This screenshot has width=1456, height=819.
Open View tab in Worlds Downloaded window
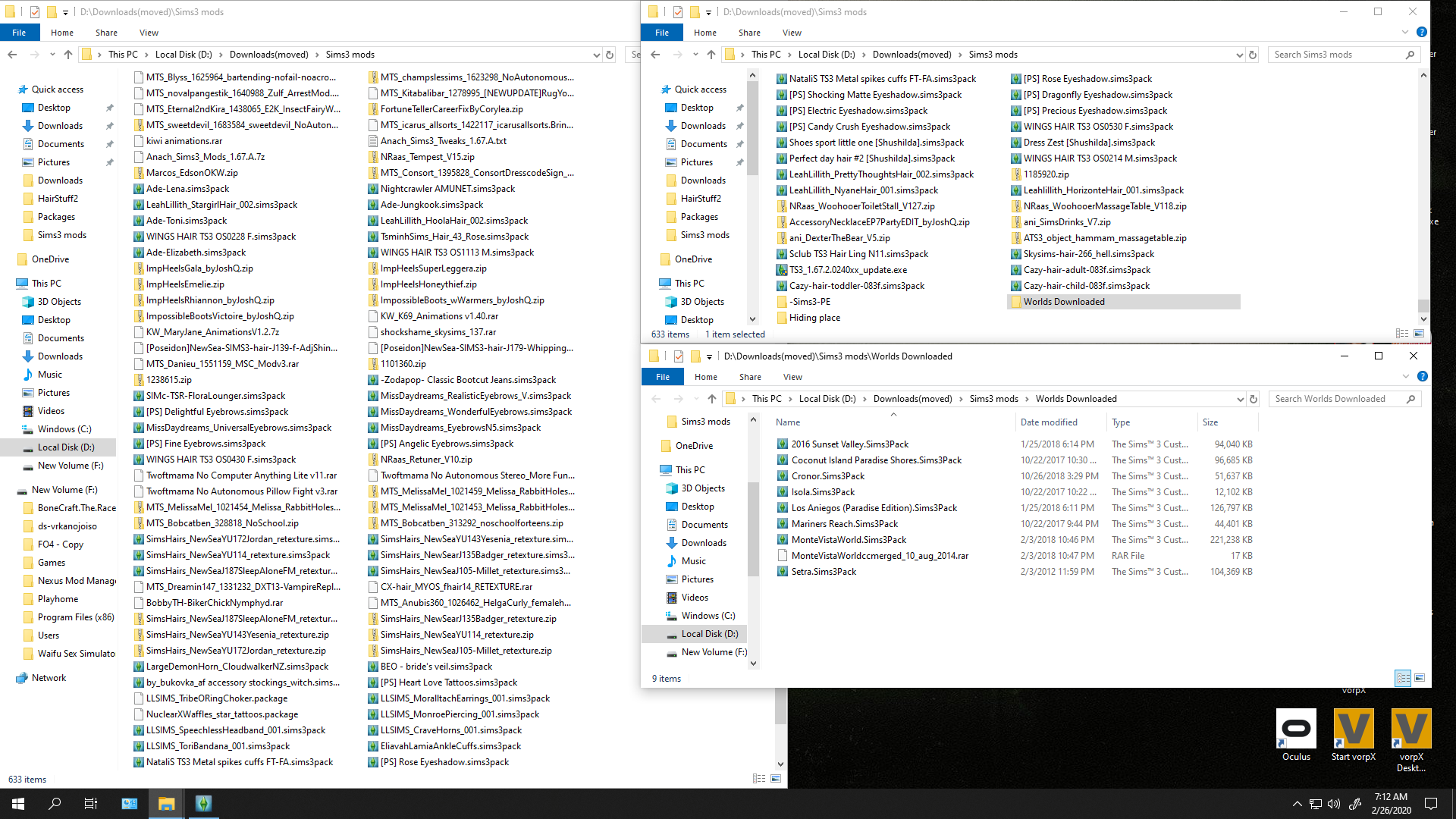792,377
